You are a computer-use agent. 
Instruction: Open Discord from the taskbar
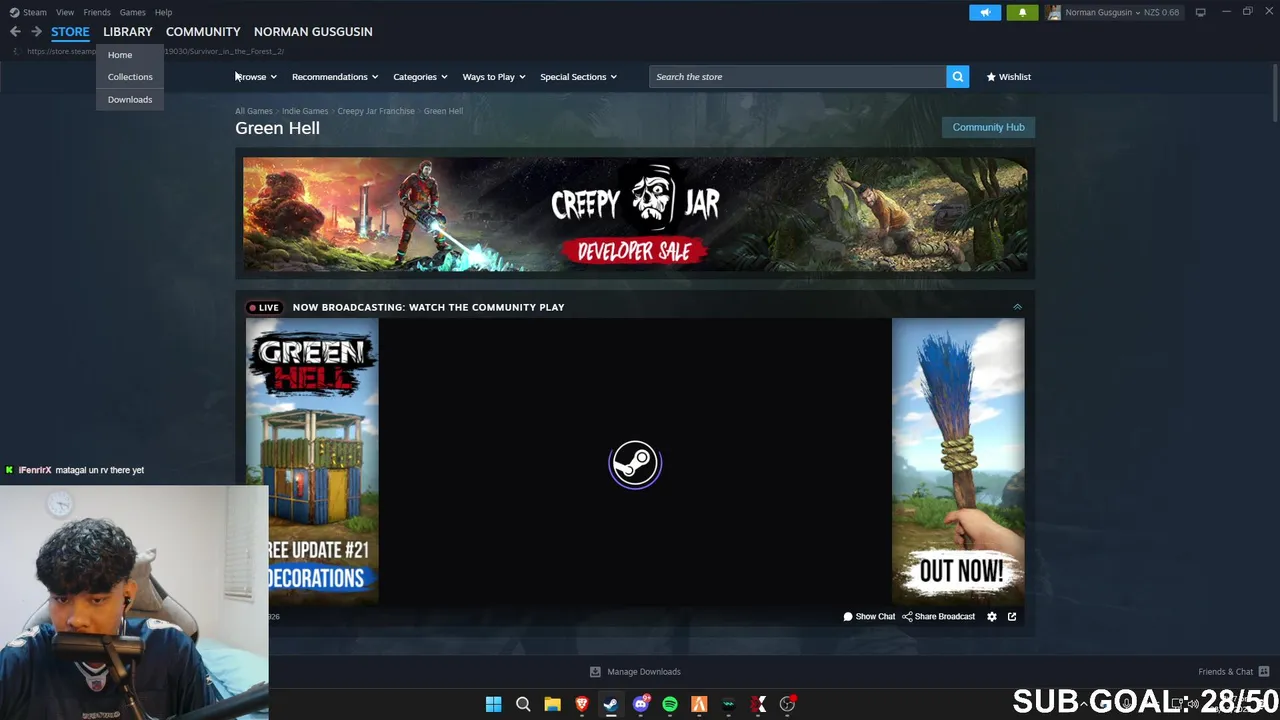pos(640,704)
